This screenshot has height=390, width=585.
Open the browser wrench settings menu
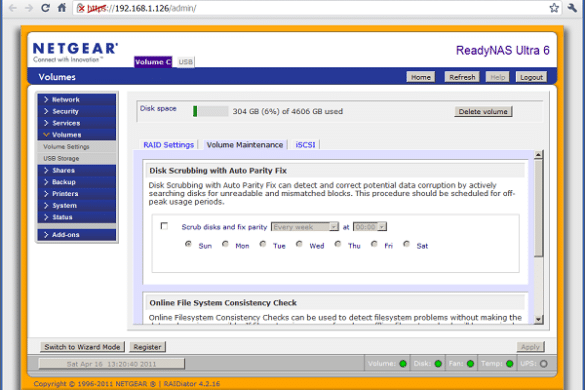572,8
